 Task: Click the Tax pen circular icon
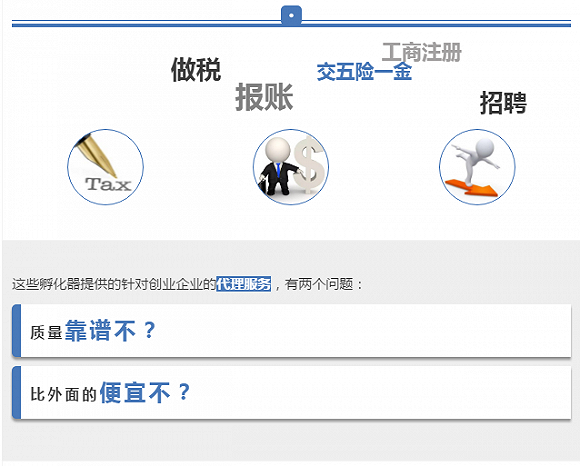(x=105, y=167)
